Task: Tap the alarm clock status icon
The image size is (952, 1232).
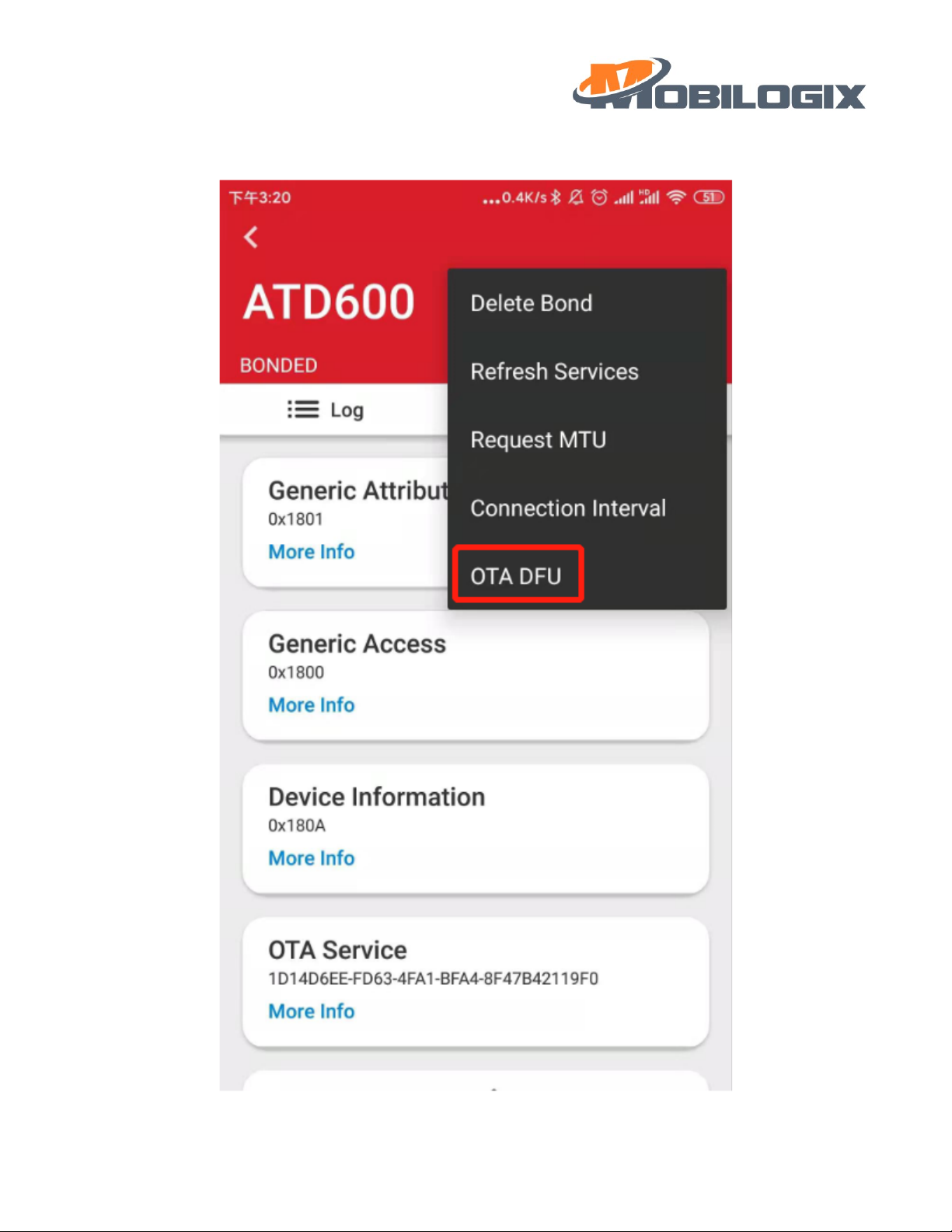Action: pyautogui.click(x=599, y=197)
